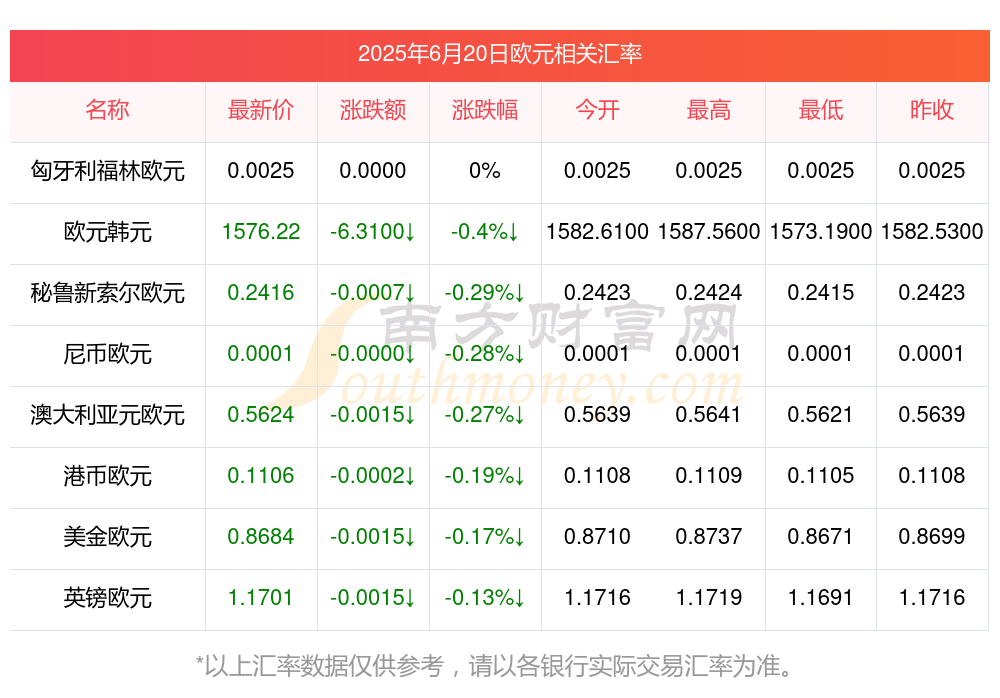Click the title 2025年6月20日欧元相关汇率

coord(499,54)
